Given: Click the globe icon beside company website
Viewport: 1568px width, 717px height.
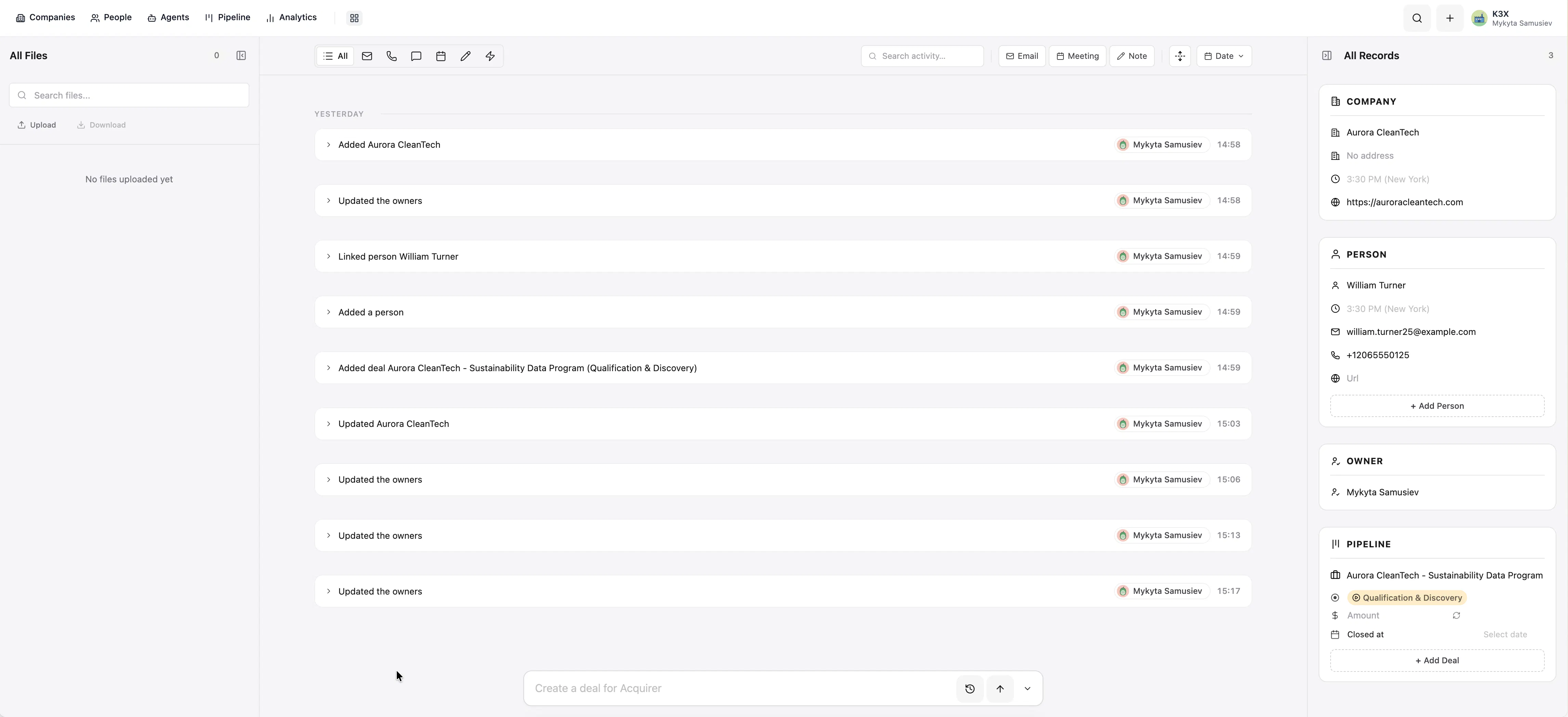Looking at the screenshot, I should (x=1335, y=202).
